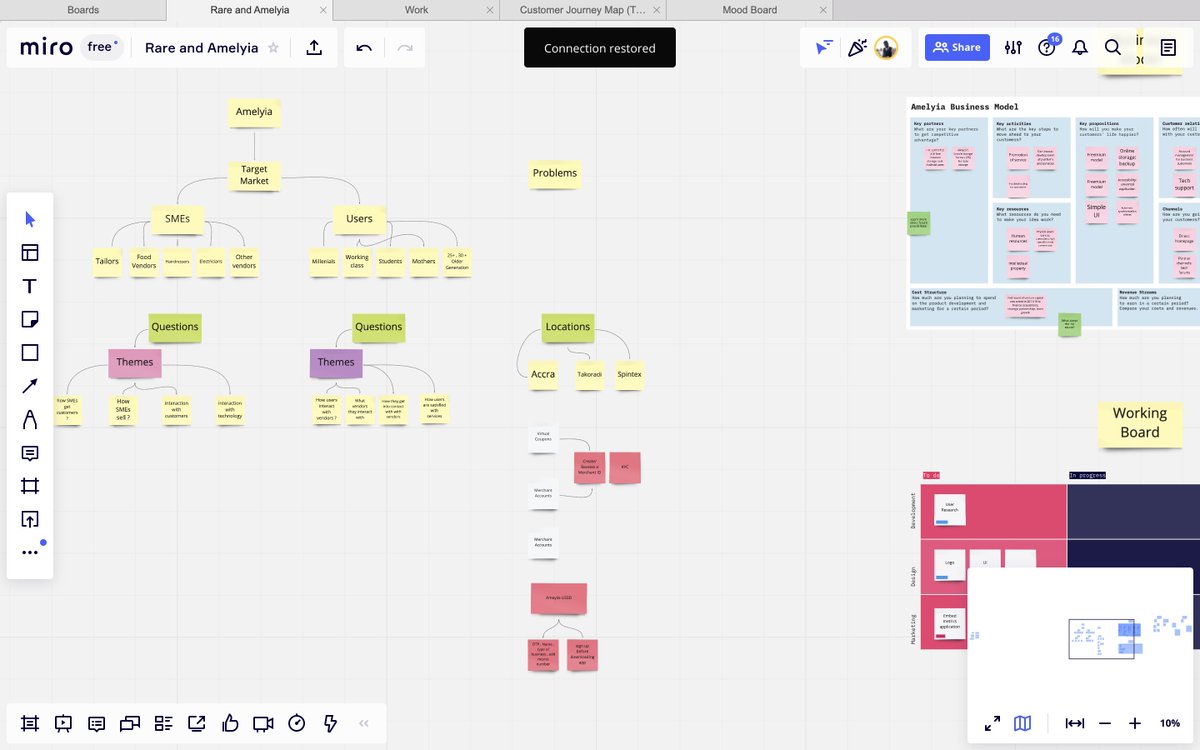Image resolution: width=1200 pixels, height=750 pixels.
Task: Open the user avatar in top bar
Action: click(886, 48)
